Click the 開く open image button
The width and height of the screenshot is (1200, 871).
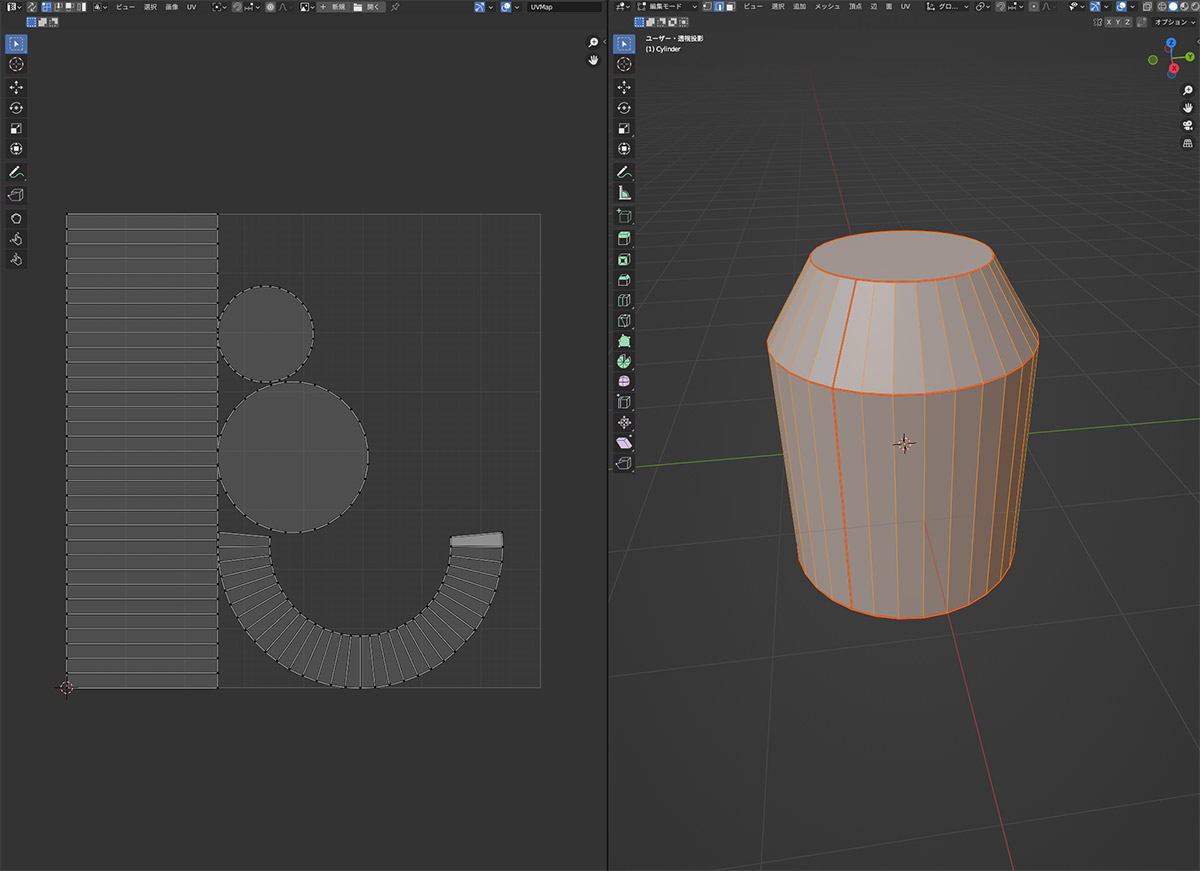[x=368, y=7]
